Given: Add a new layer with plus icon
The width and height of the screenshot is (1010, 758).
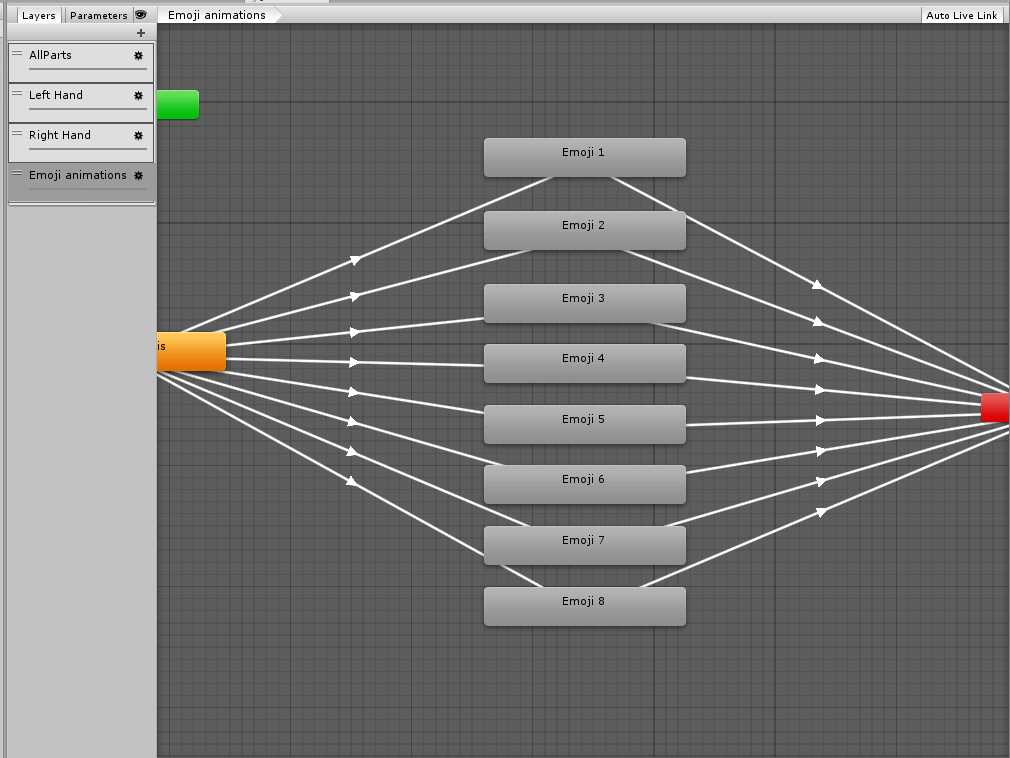Looking at the screenshot, I should click(141, 33).
